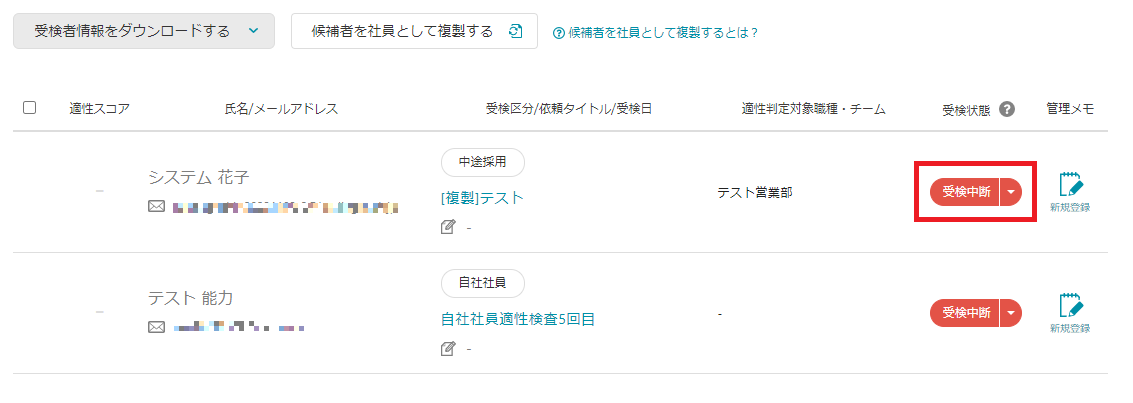
Task: Open the [複製]テスト request link
Action: click(482, 198)
